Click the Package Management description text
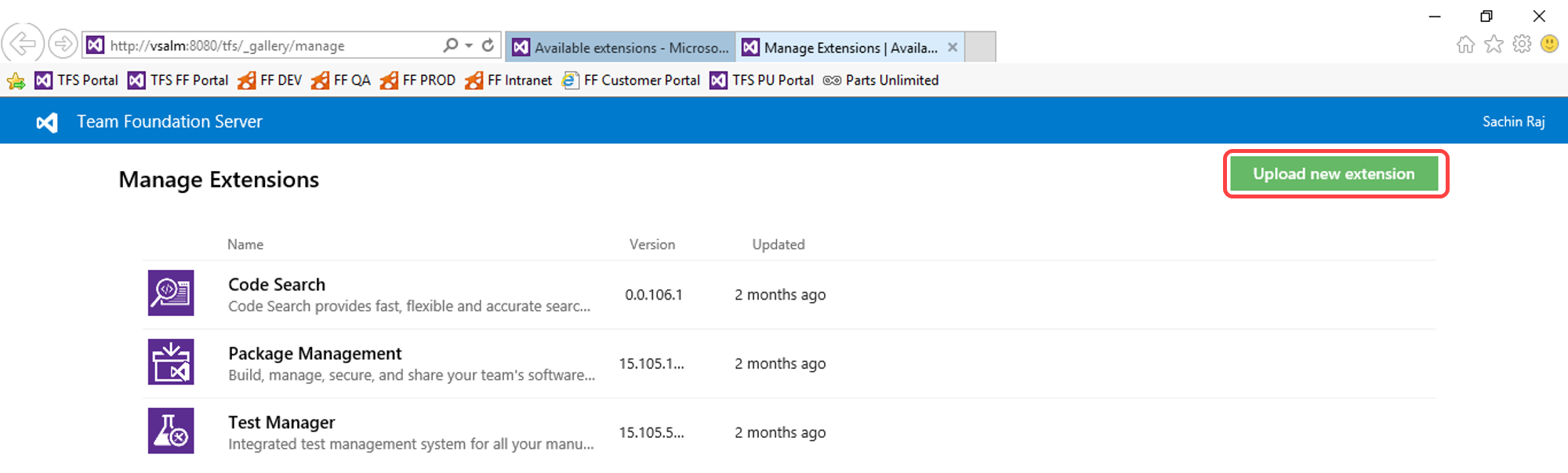Viewport: 1568px width, 473px height. point(412,376)
